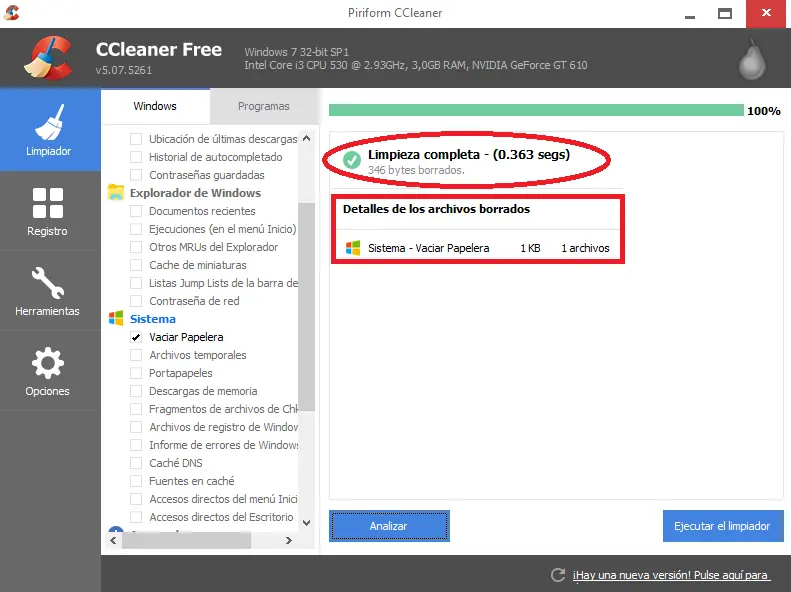Click the refresh icon beside update notice
This screenshot has height=592, width=791.
[x=558, y=575]
